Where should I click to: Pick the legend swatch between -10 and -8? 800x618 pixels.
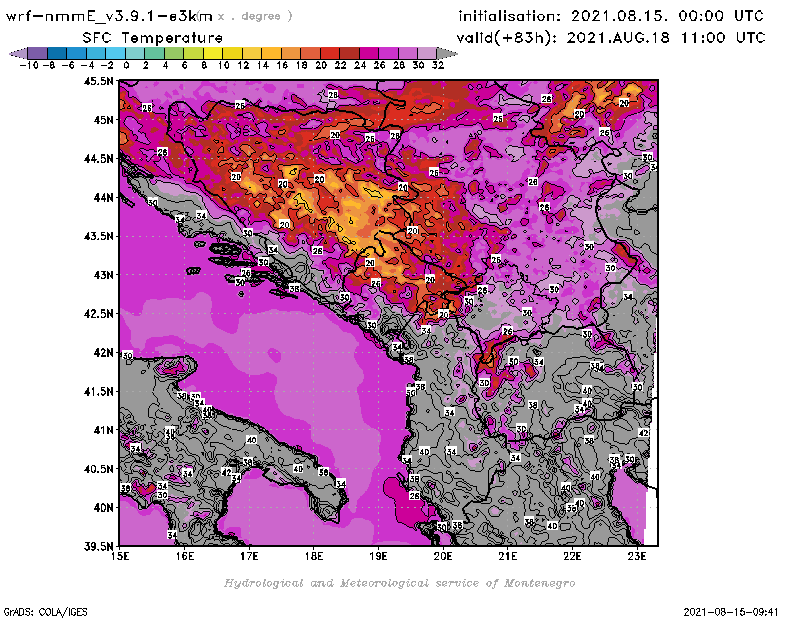click(x=38, y=53)
